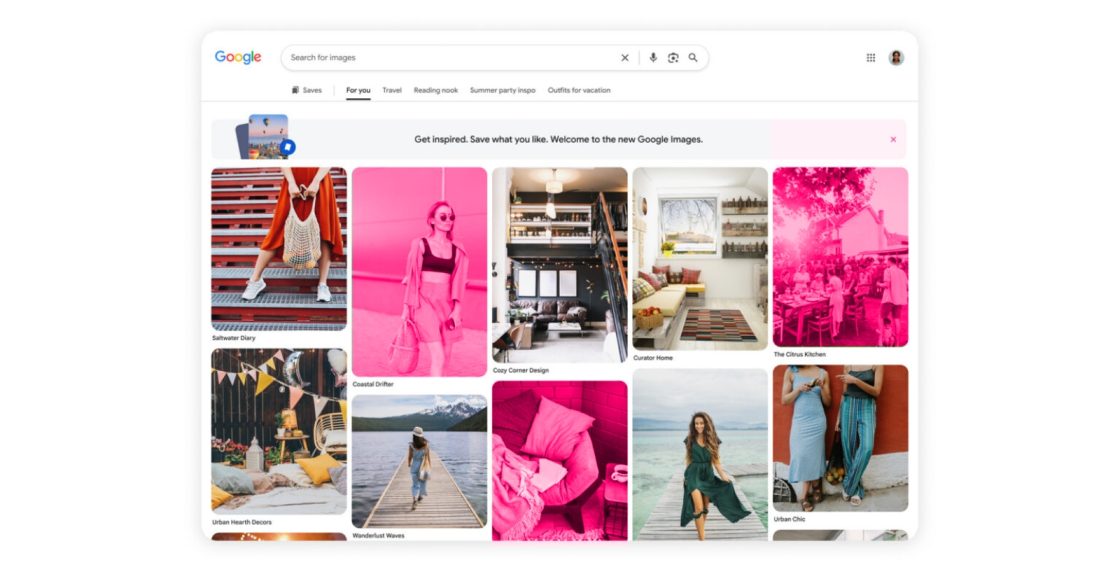The image size is (1120, 588).
Task: Click the Curator Home caption
Action: (653, 357)
